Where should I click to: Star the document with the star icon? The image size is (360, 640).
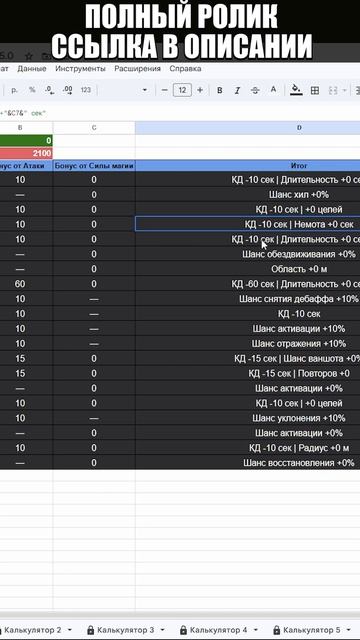click(29, 56)
